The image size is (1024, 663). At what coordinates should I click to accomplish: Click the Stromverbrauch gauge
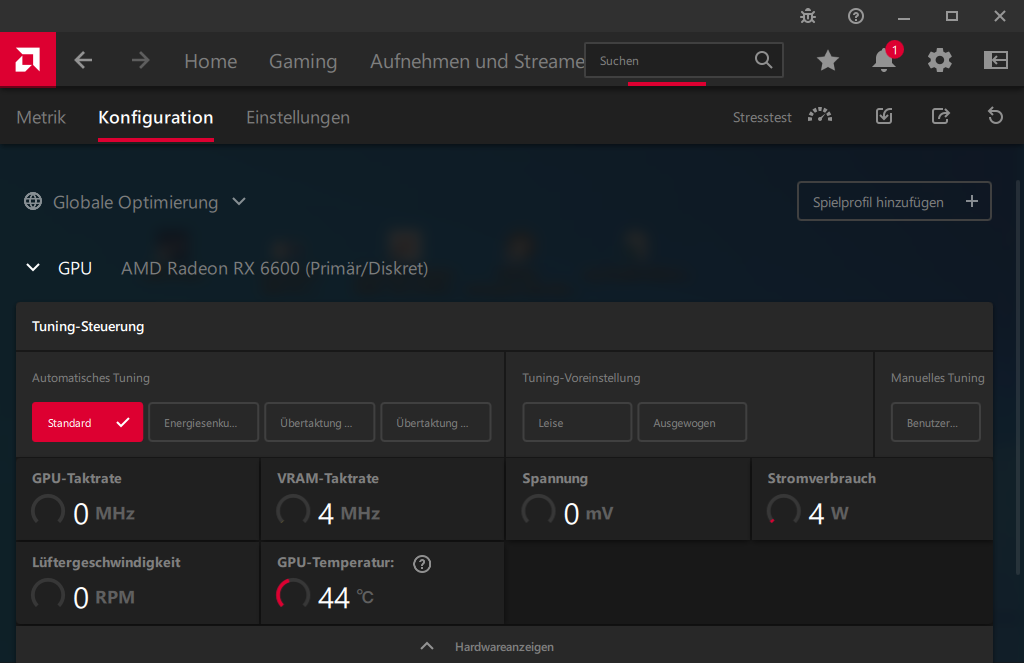784,511
